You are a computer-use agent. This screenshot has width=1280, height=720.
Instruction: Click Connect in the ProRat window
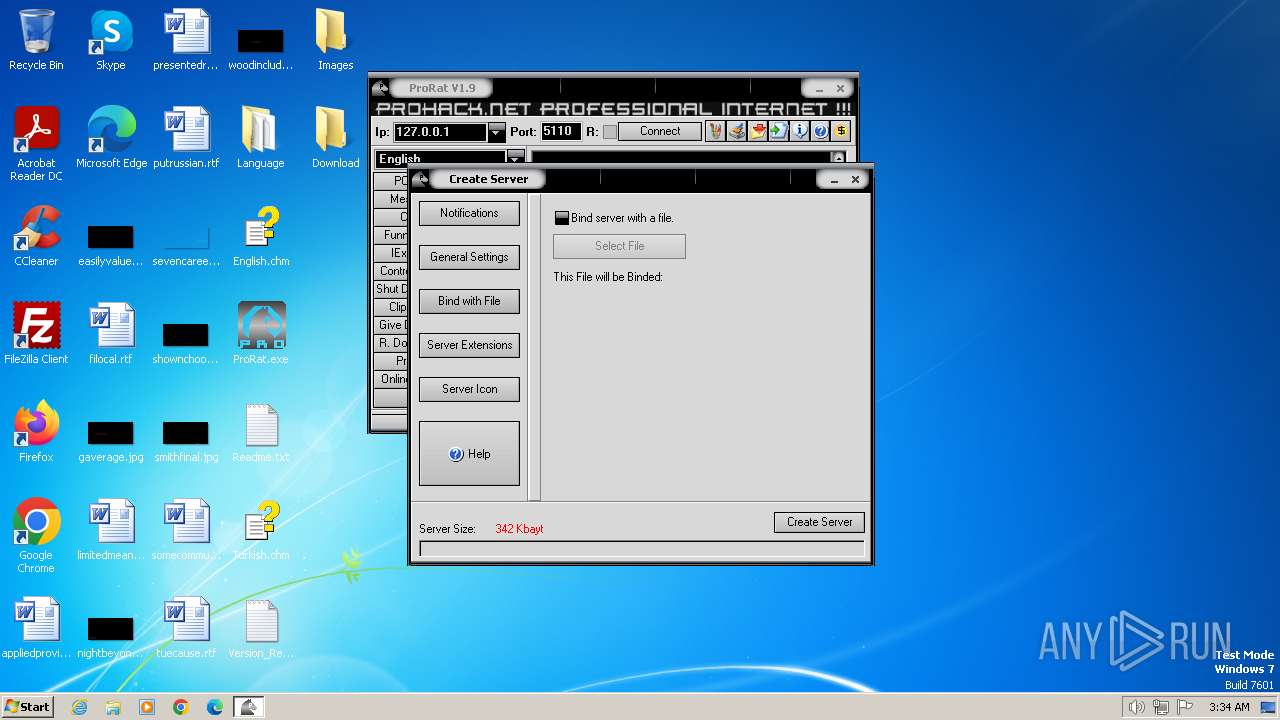[x=660, y=131]
